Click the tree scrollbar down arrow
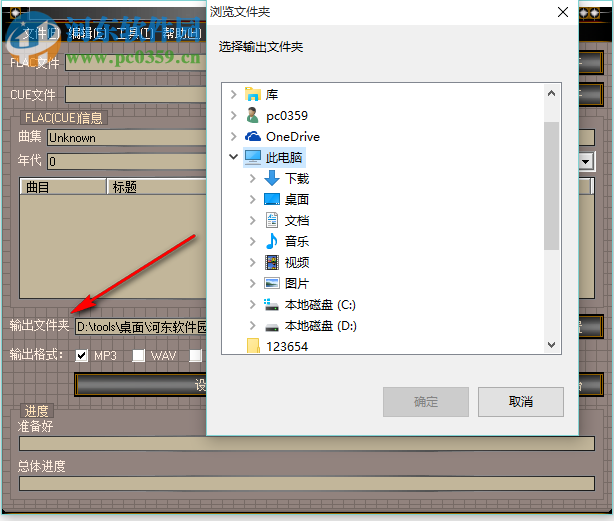This screenshot has height=521, width=614. point(551,344)
